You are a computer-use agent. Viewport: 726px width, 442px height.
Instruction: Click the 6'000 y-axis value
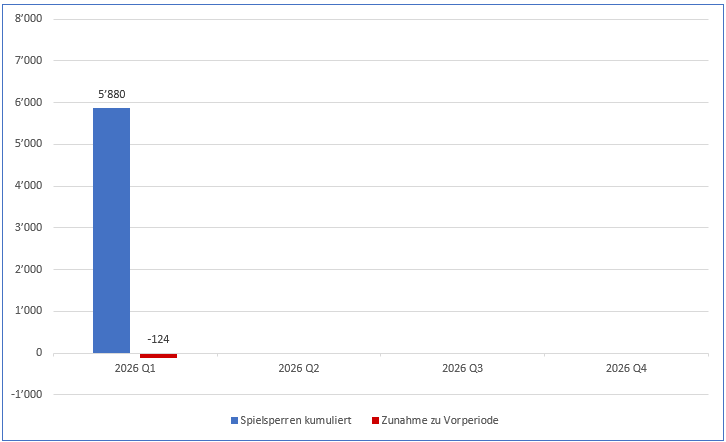[x=28, y=102]
